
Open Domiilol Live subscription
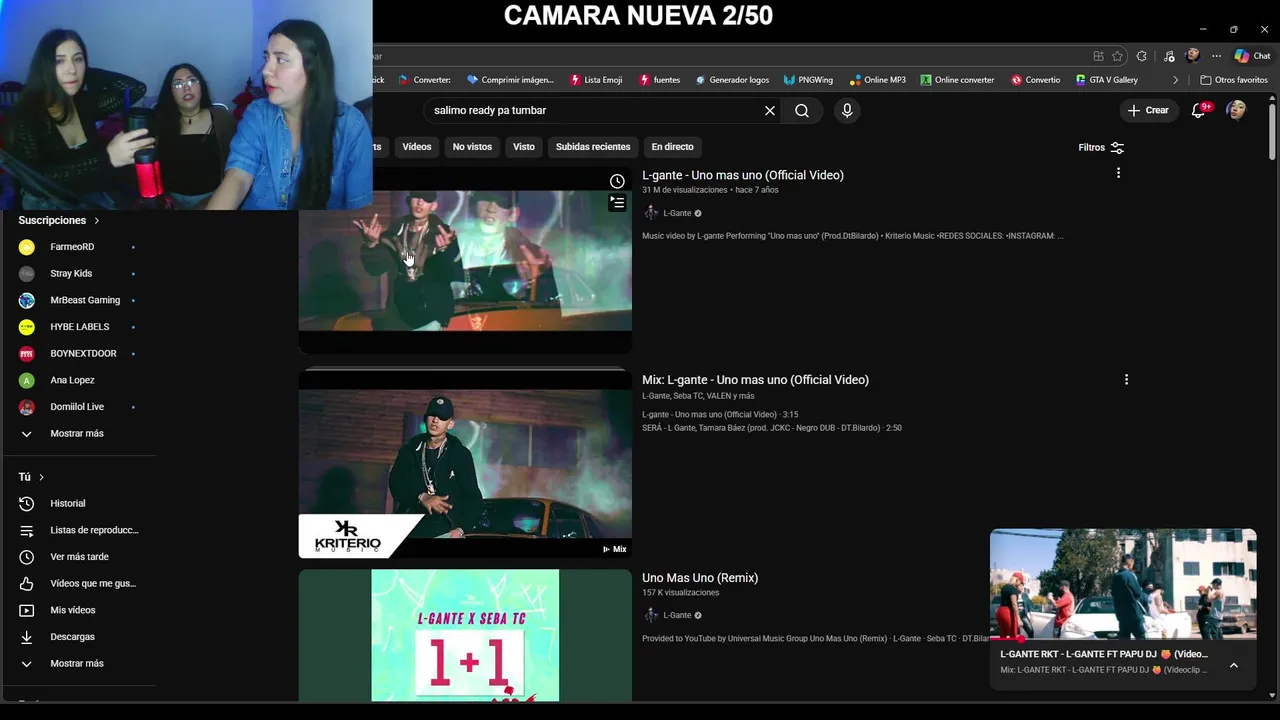pyautogui.click(x=78, y=407)
